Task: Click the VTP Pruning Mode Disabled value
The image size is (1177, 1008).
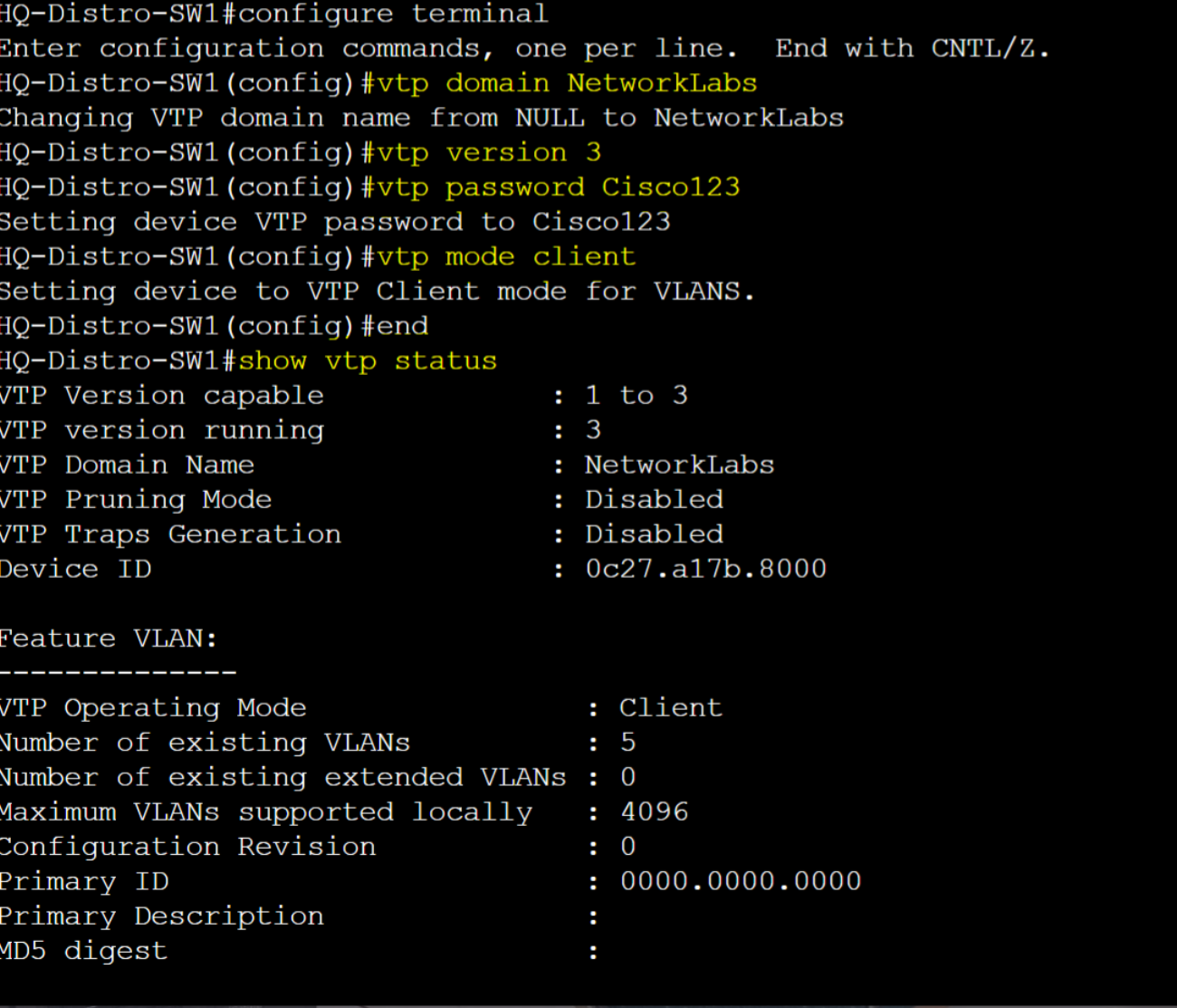Action: click(654, 500)
